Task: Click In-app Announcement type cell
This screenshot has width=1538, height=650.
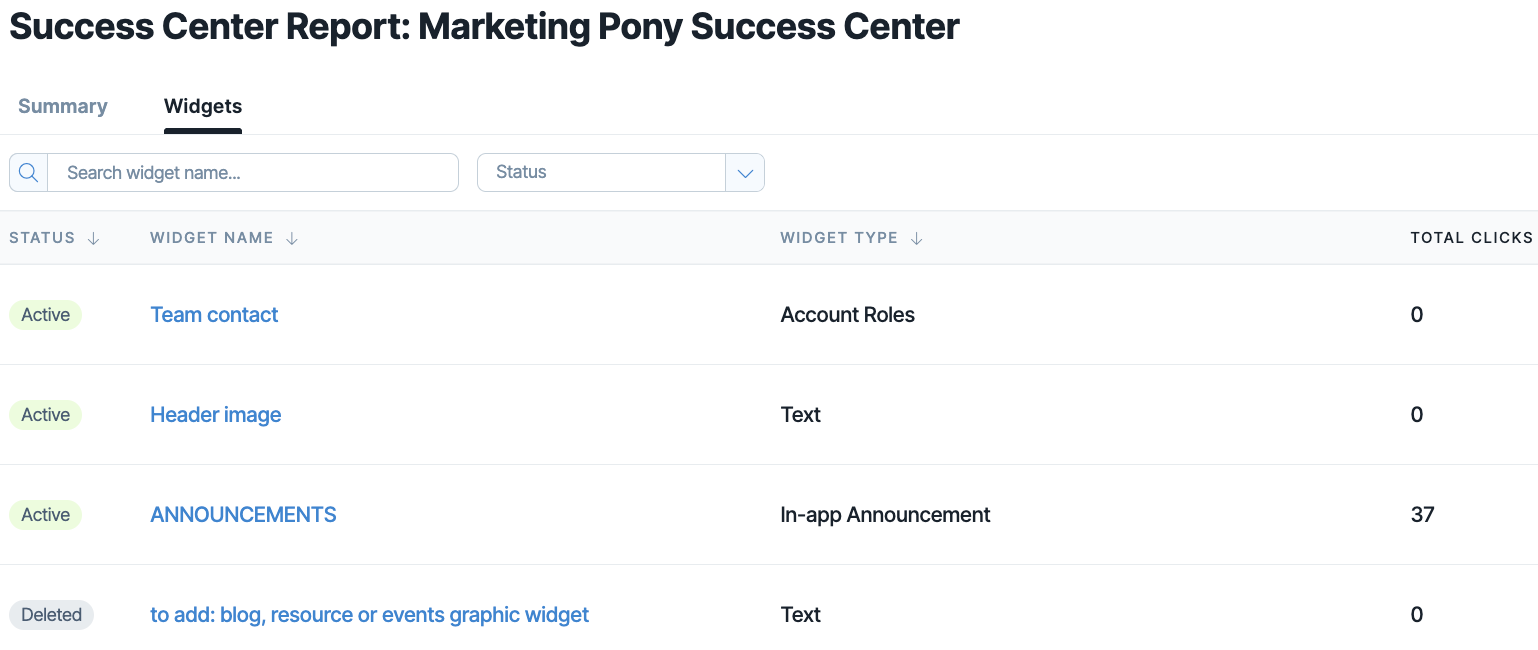Action: [x=885, y=514]
